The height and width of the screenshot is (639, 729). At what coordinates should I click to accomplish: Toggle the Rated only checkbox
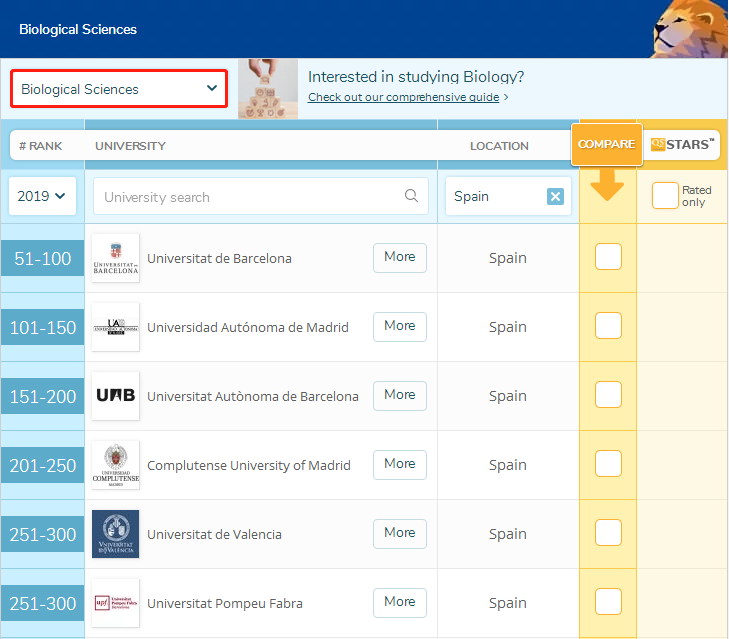pos(665,196)
